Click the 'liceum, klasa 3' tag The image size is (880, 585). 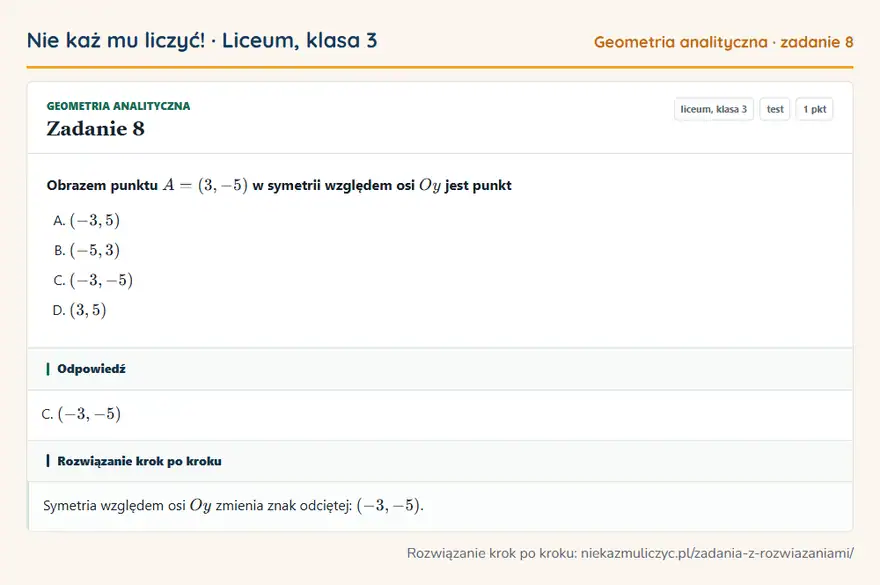point(713,109)
